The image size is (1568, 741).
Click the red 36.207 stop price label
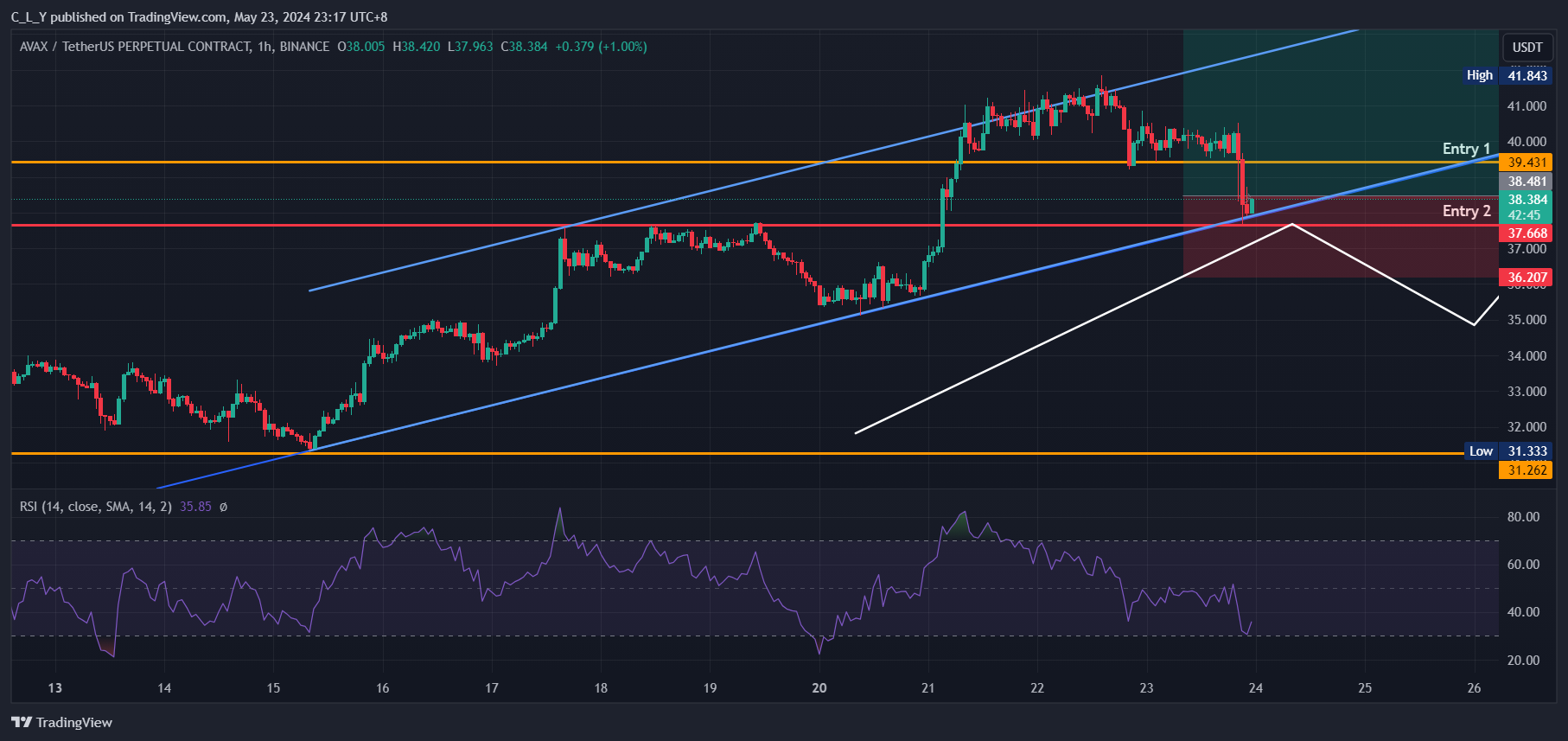coord(1527,278)
